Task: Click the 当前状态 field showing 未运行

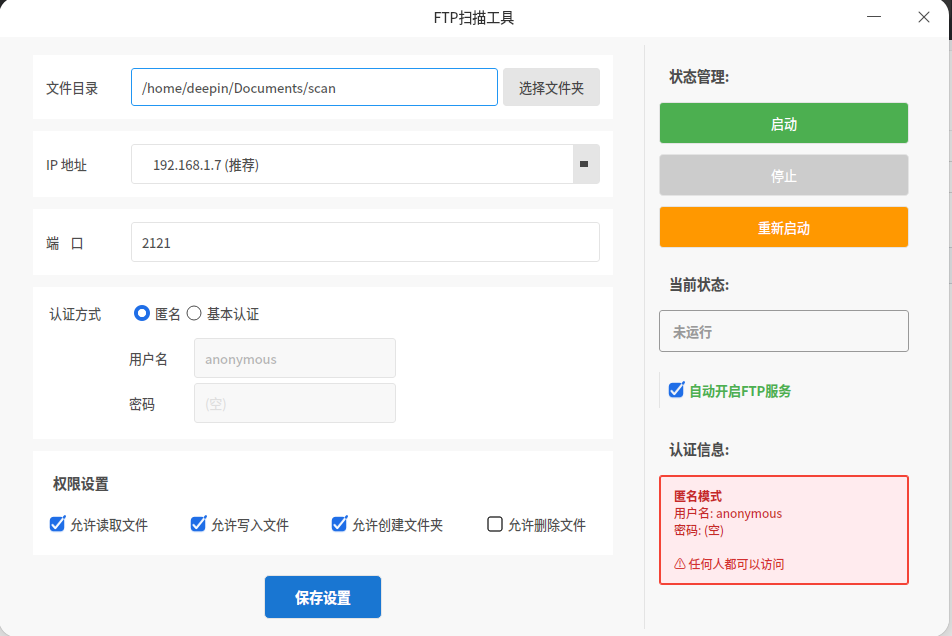Action: (x=784, y=331)
